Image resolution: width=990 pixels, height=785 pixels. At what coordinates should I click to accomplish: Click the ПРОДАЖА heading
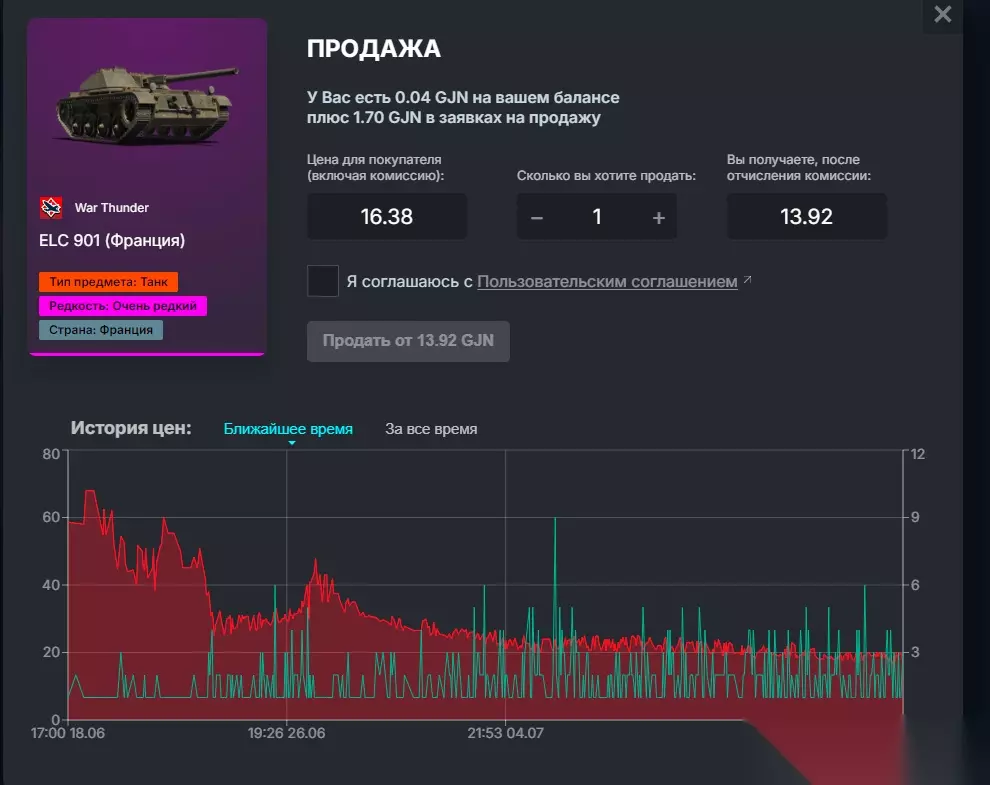[x=374, y=49]
